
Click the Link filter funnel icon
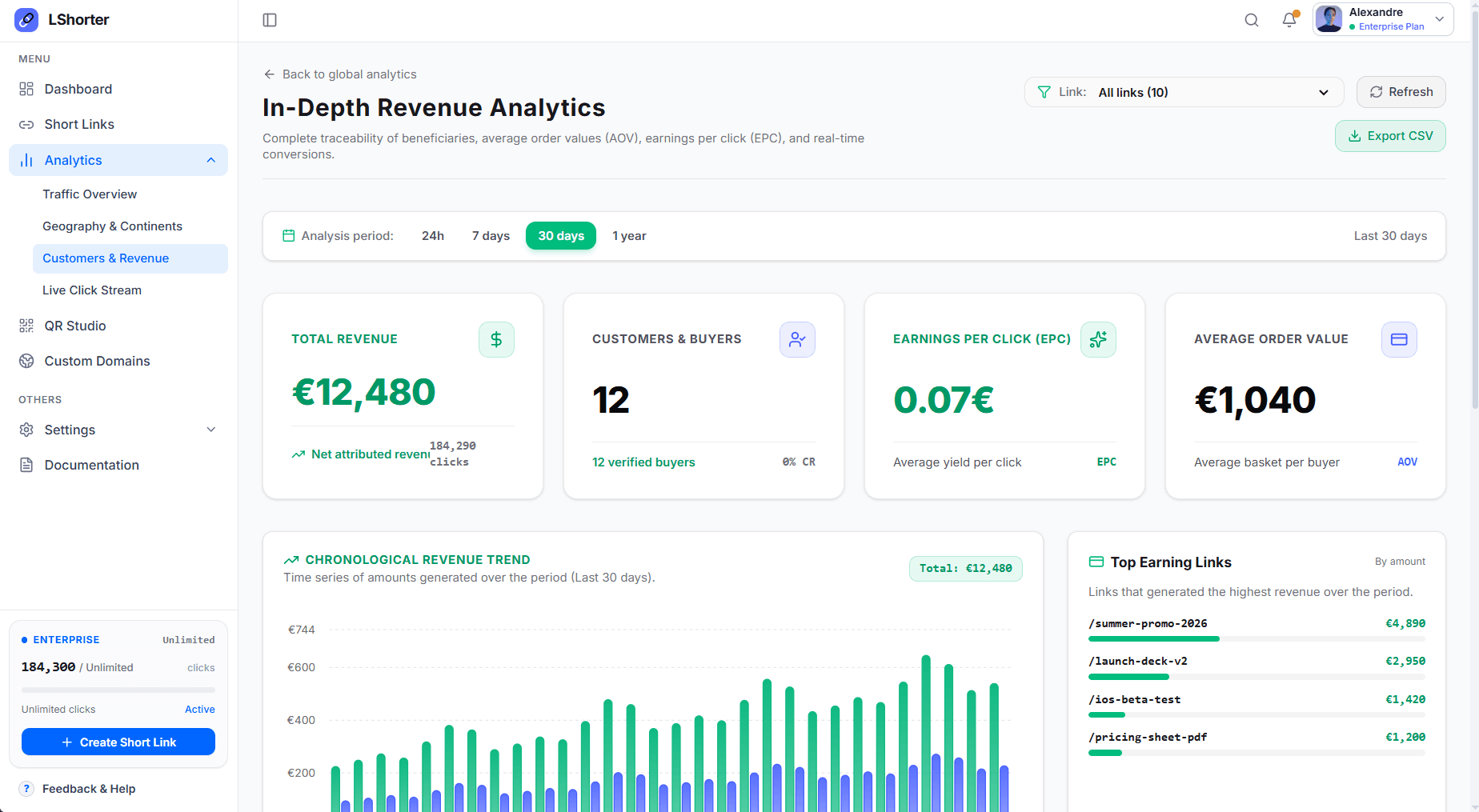1044,92
